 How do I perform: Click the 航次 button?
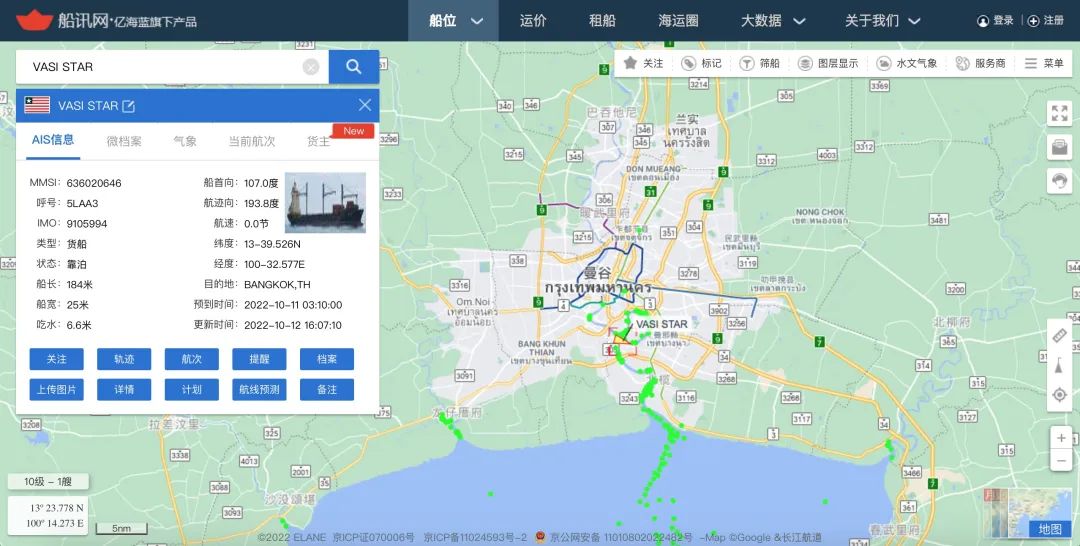(191, 359)
